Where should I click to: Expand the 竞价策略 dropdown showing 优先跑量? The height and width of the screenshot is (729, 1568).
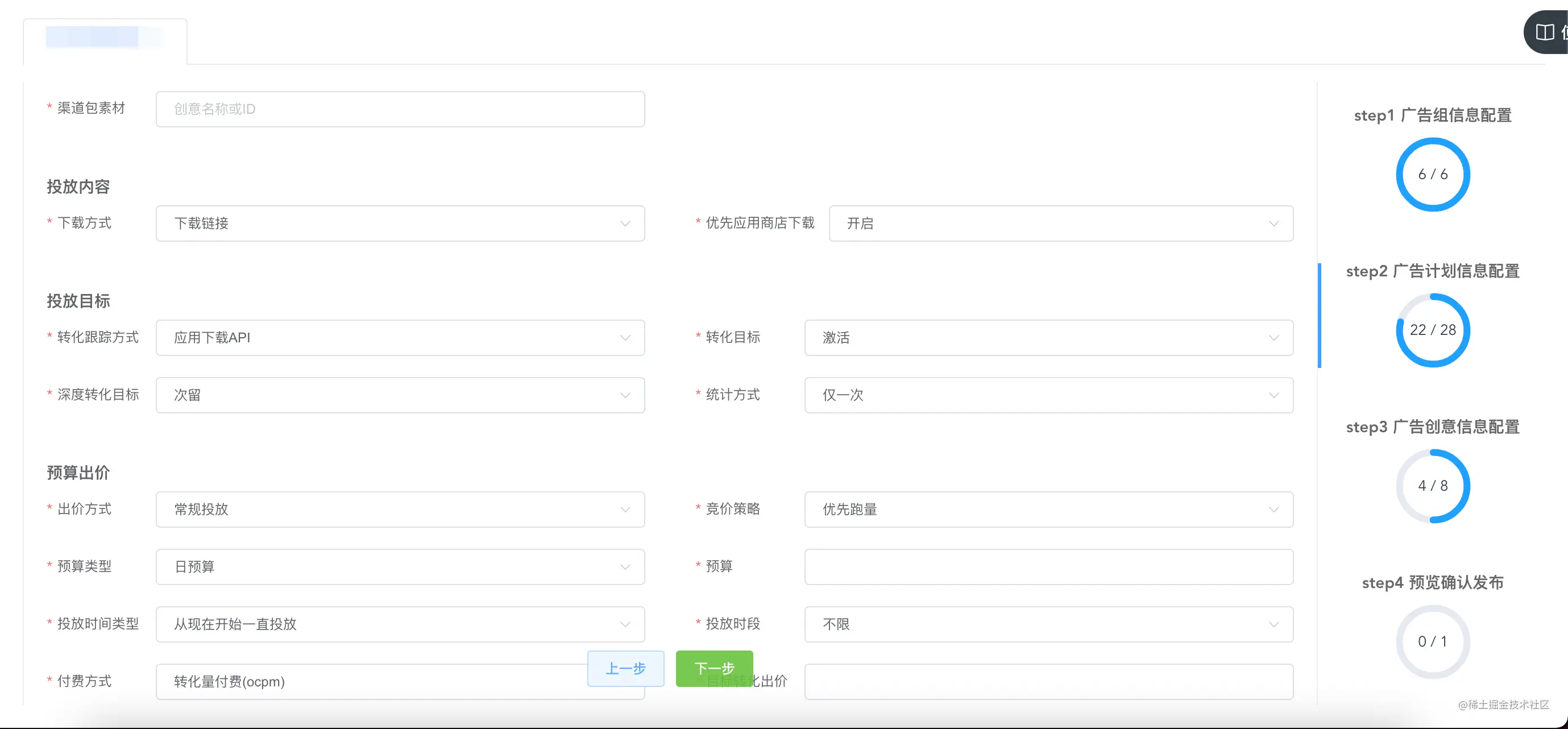tap(1048, 510)
